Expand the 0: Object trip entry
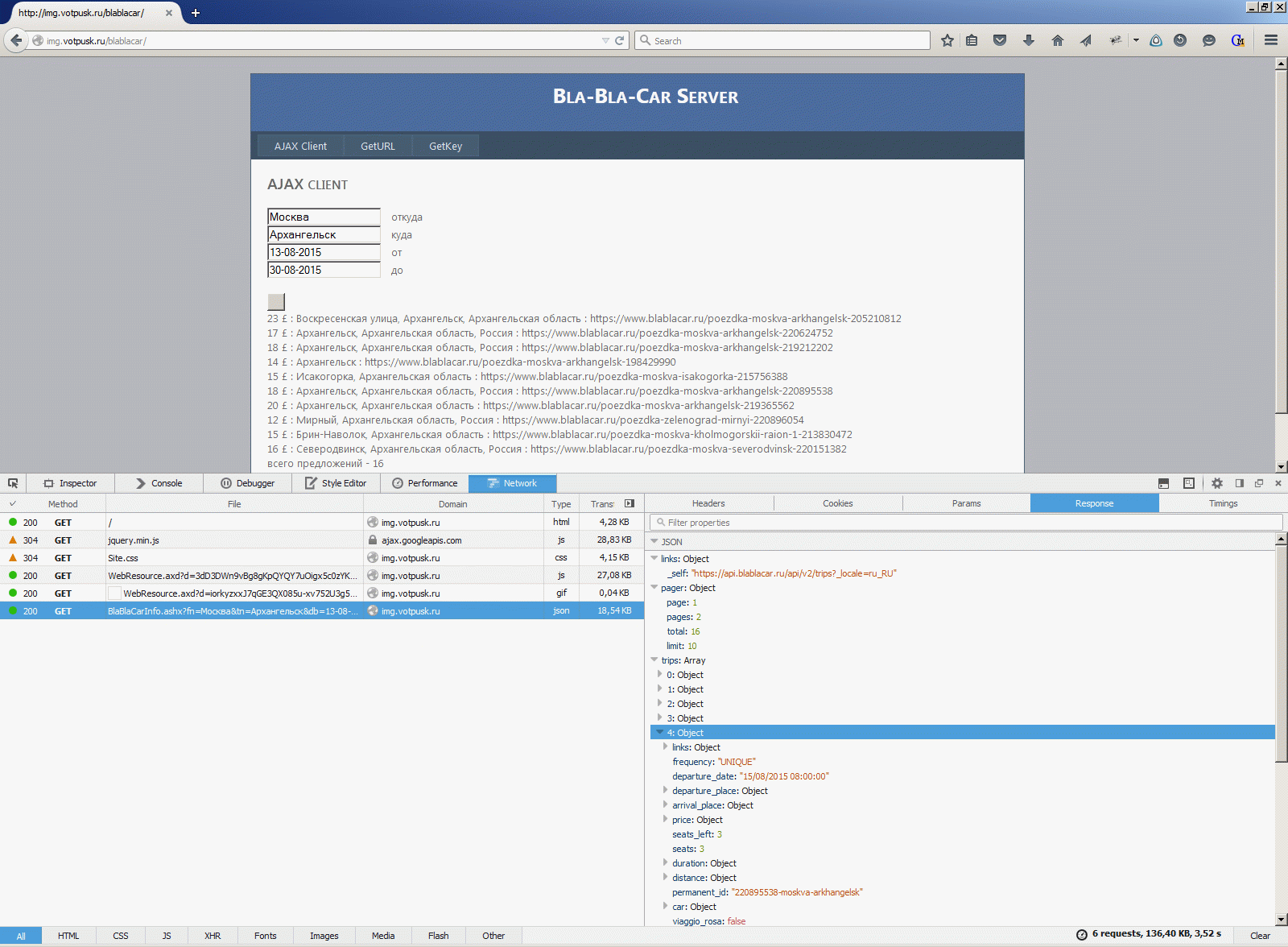The image size is (1288, 947). [x=660, y=674]
